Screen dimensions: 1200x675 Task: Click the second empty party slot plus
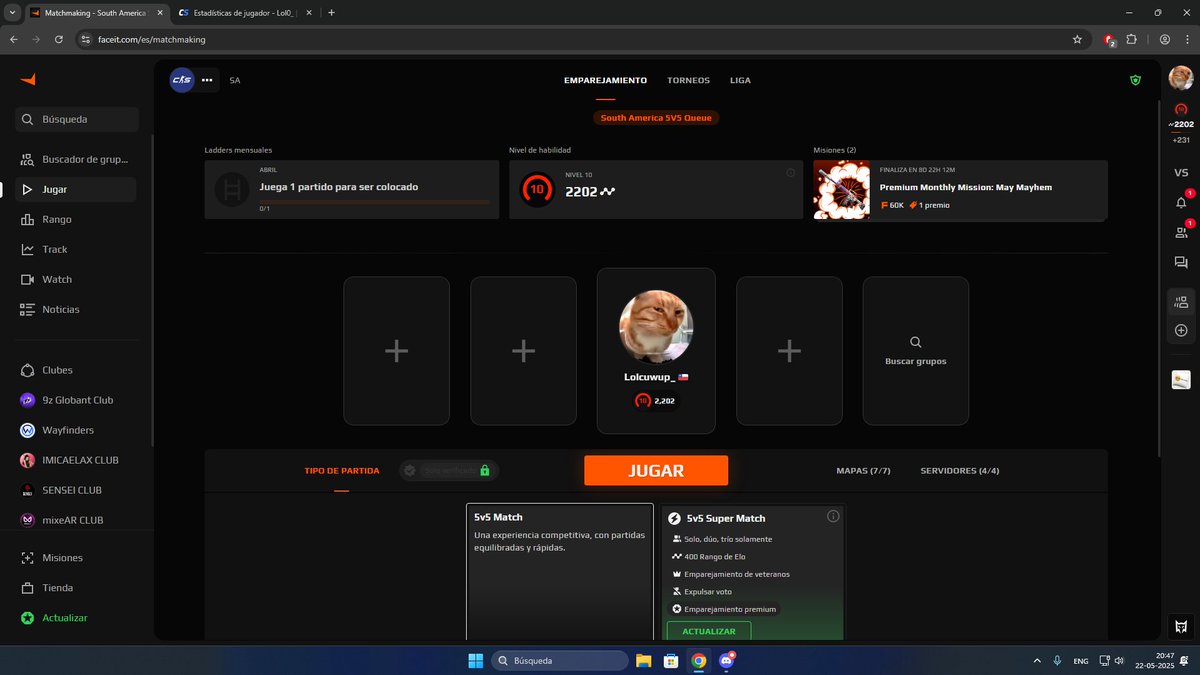click(523, 351)
